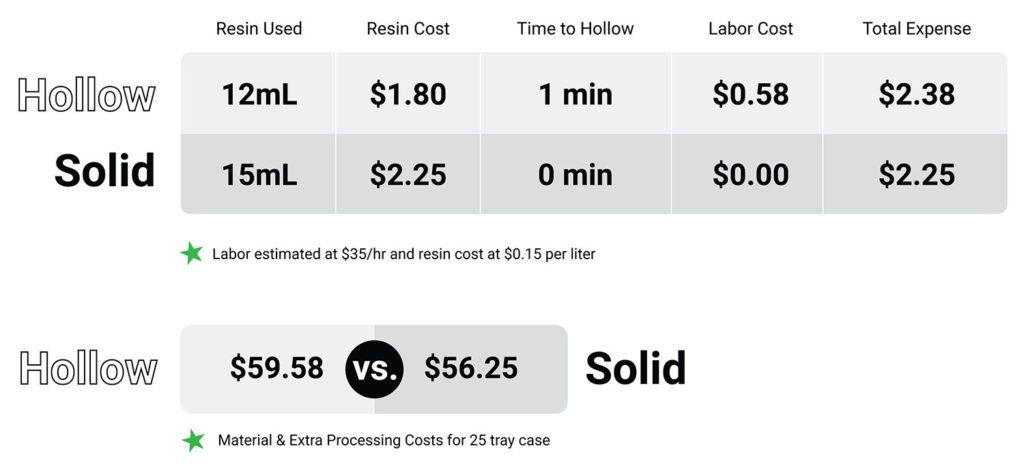Click the $59.58 hollow case total
This screenshot has width=1024, height=470.
coord(276,368)
